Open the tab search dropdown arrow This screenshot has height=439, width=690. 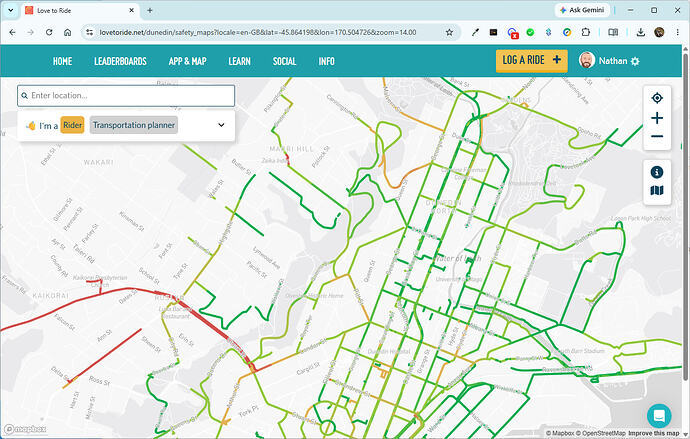(x=11, y=10)
